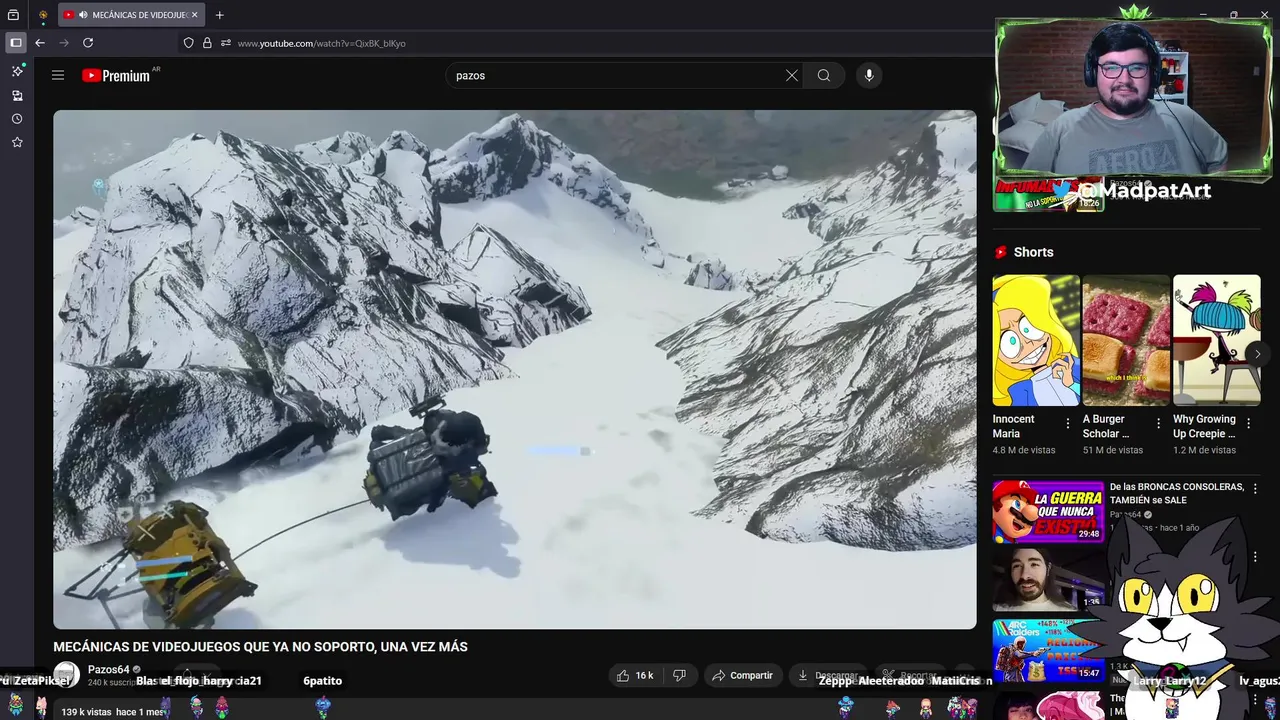Open options menu for Innocent Maria short
The width and height of the screenshot is (1280, 720).
(1068, 423)
